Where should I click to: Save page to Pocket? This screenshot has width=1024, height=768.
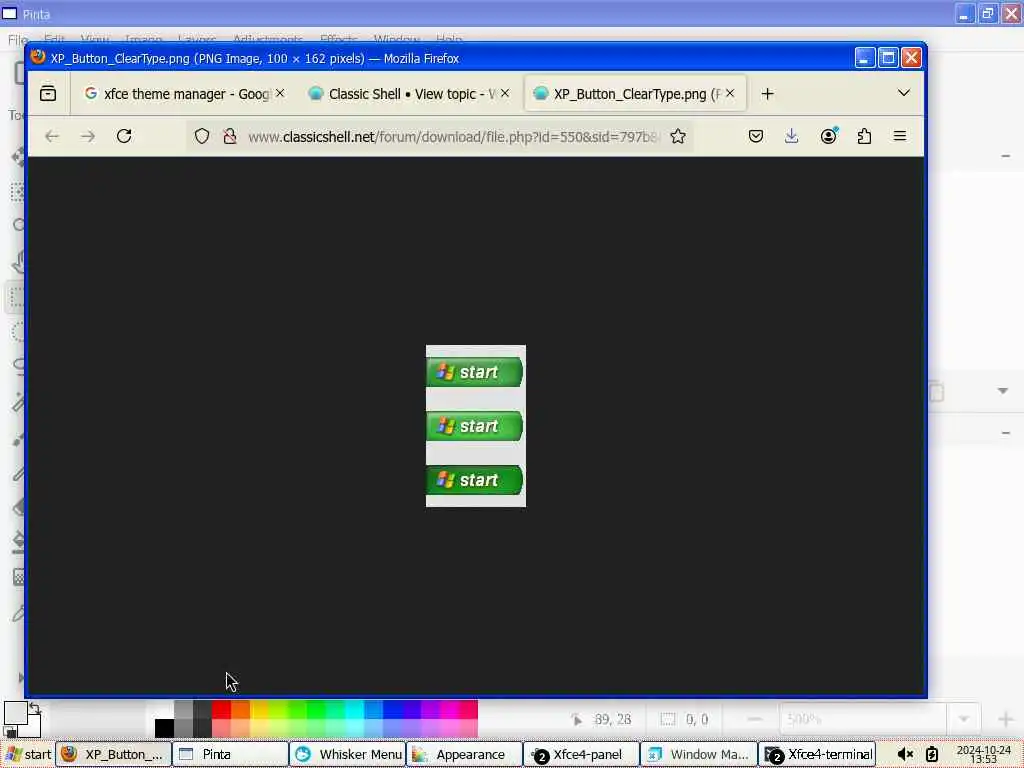756,136
